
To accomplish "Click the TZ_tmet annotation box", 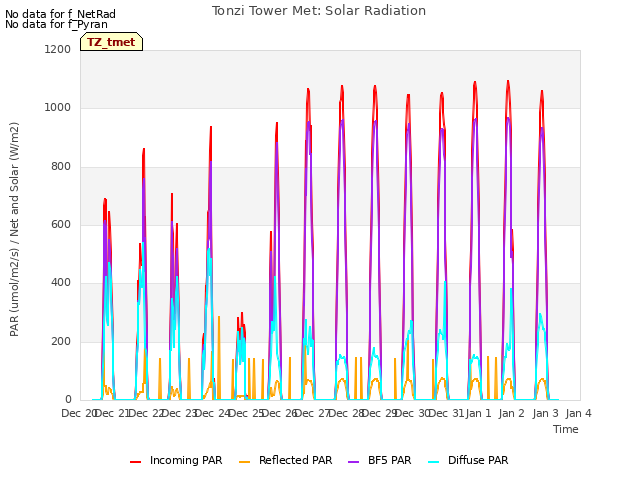I will pos(111,42).
